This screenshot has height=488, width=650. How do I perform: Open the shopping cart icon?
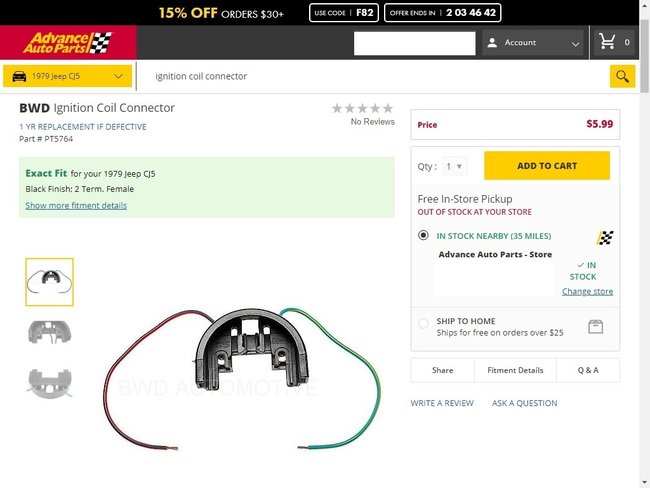click(606, 42)
